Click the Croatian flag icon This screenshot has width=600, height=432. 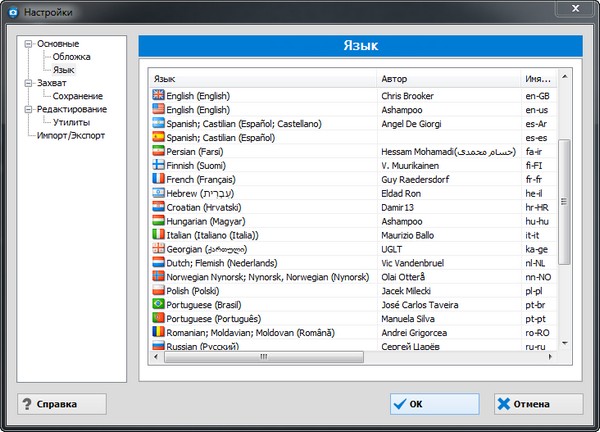coord(157,206)
